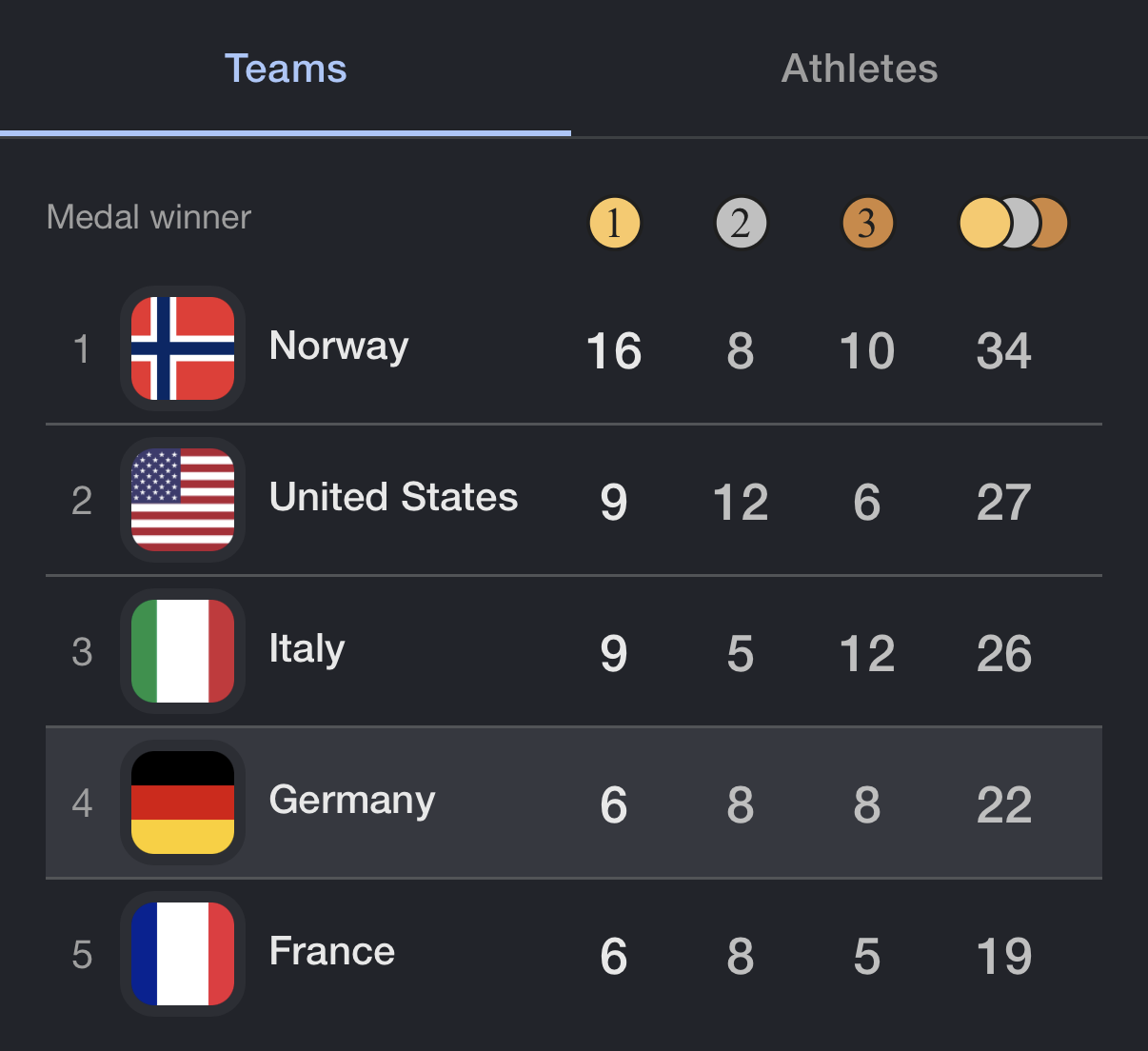Open the United States team entry

click(393, 498)
